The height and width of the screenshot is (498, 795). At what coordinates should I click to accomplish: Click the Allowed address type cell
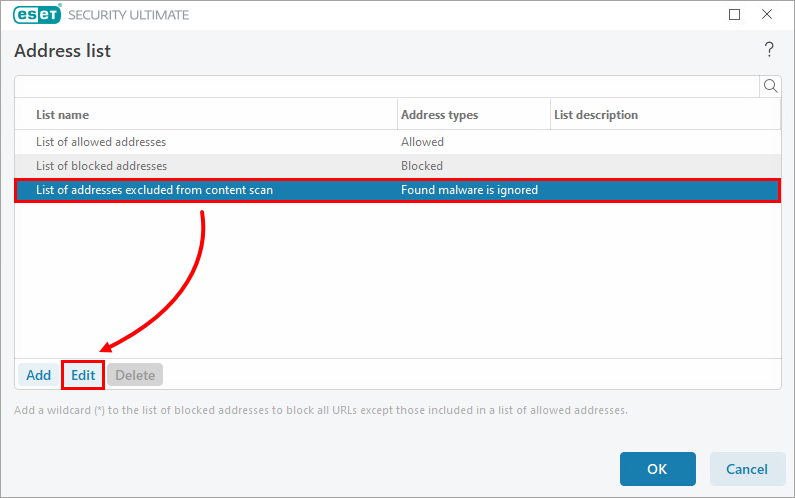(422, 142)
